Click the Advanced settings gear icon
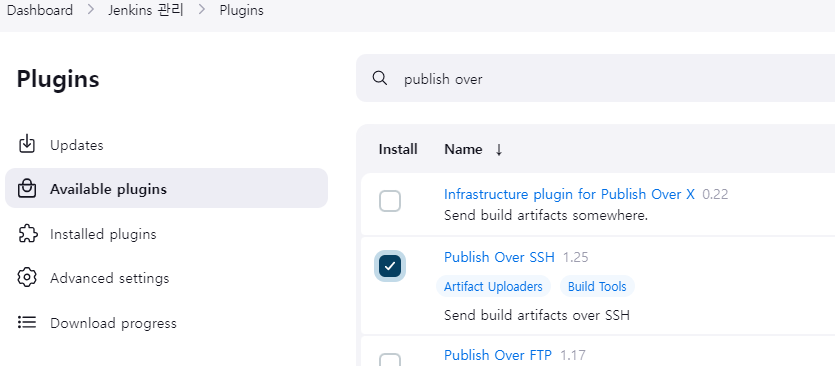Image resolution: width=835 pixels, height=366 pixels. (x=27, y=278)
